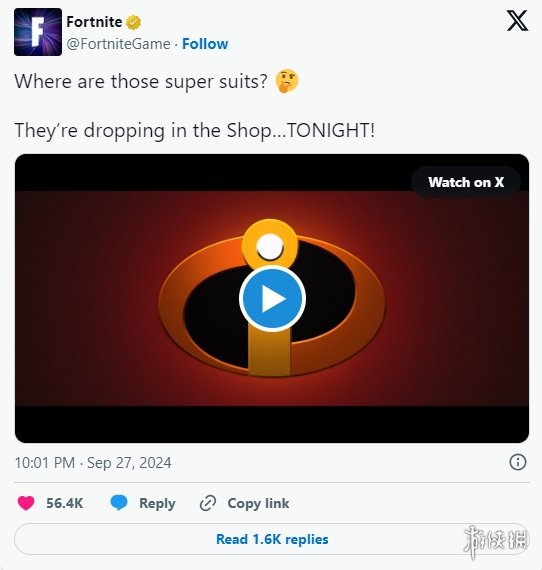Image resolution: width=542 pixels, height=570 pixels.
Task: Click the thinking face emoji
Action: click(287, 81)
